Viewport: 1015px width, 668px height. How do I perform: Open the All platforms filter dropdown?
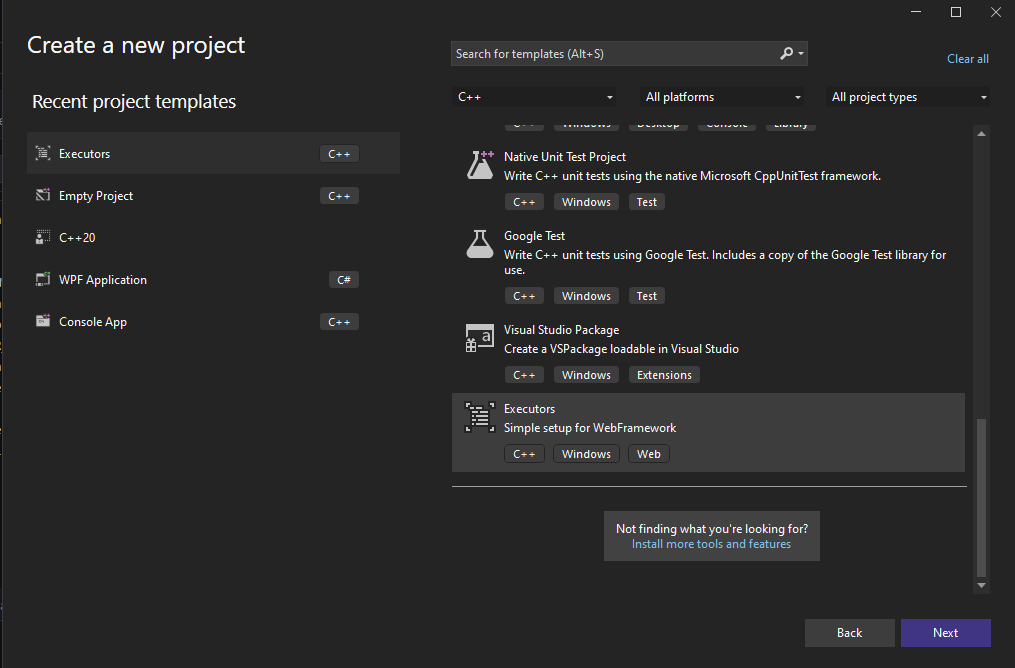click(x=722, y=97)
